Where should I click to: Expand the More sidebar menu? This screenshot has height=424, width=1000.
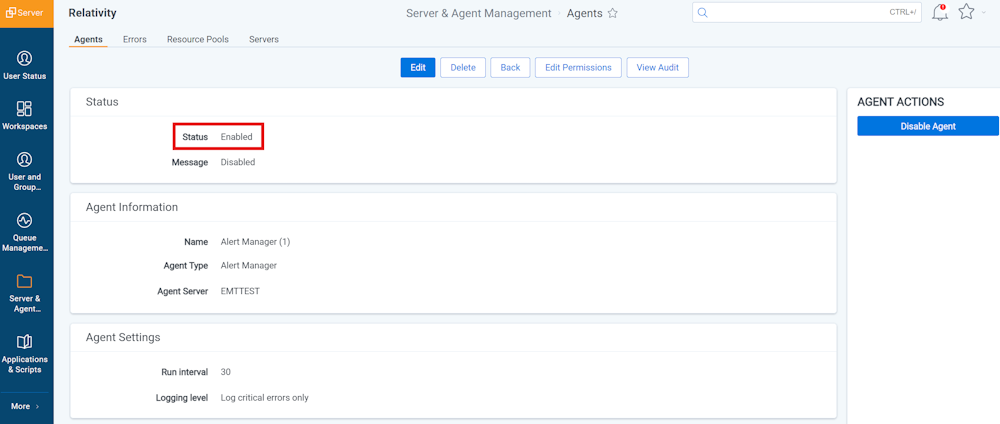27,406
